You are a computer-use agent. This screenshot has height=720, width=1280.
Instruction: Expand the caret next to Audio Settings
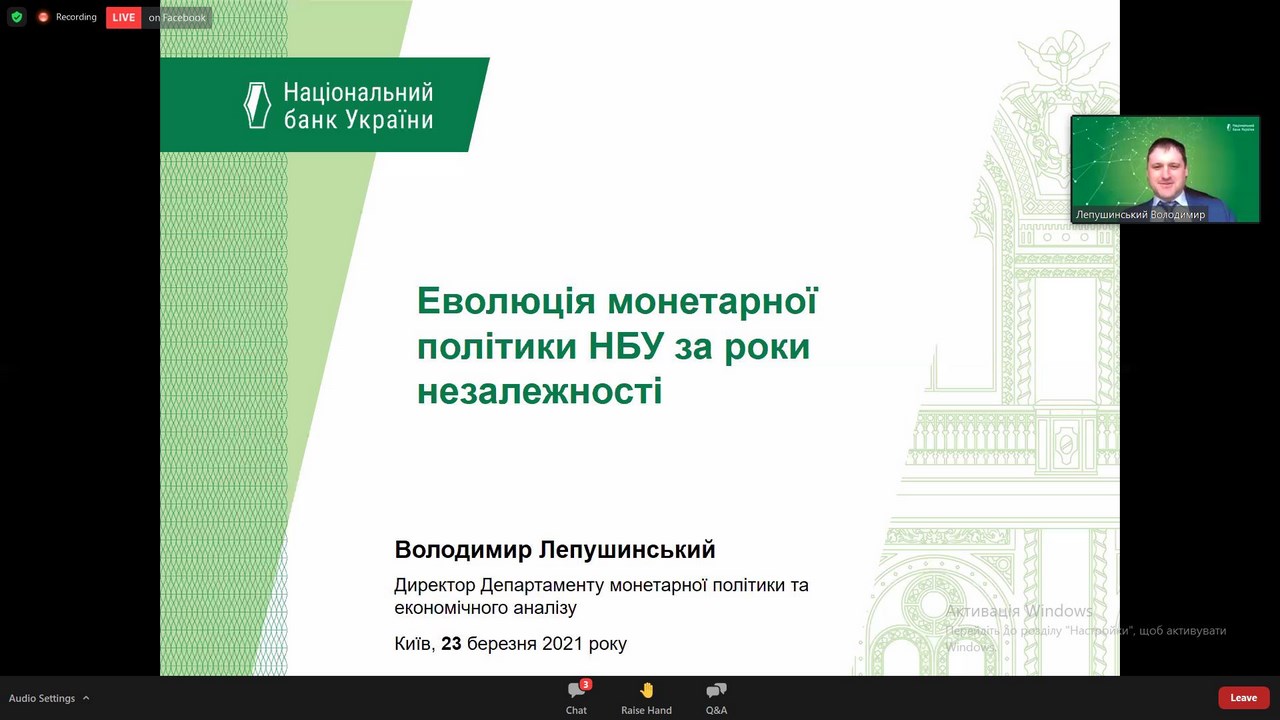pyautogui.click(x=86, y=698)
